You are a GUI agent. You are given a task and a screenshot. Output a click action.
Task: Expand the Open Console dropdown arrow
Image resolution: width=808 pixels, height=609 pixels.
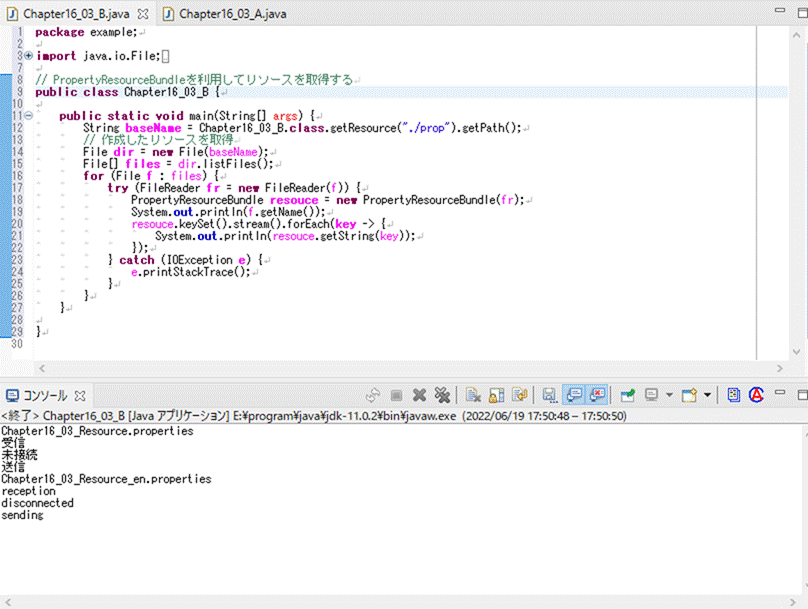708,395
